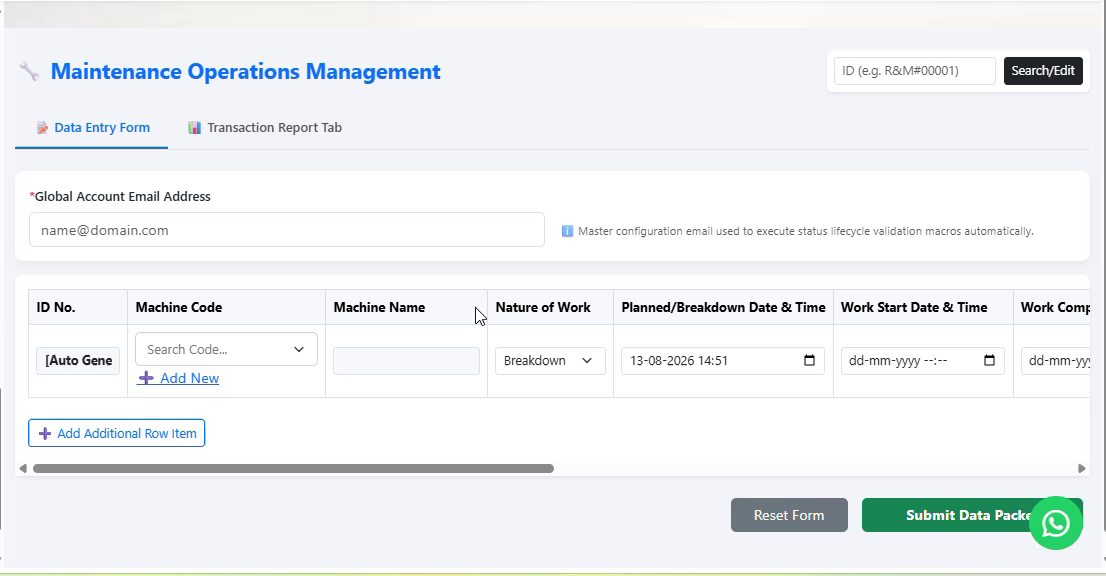The width and height of the screenshot is (1106, 576).
Task: Submit the data packet
Action: [972, 515]
